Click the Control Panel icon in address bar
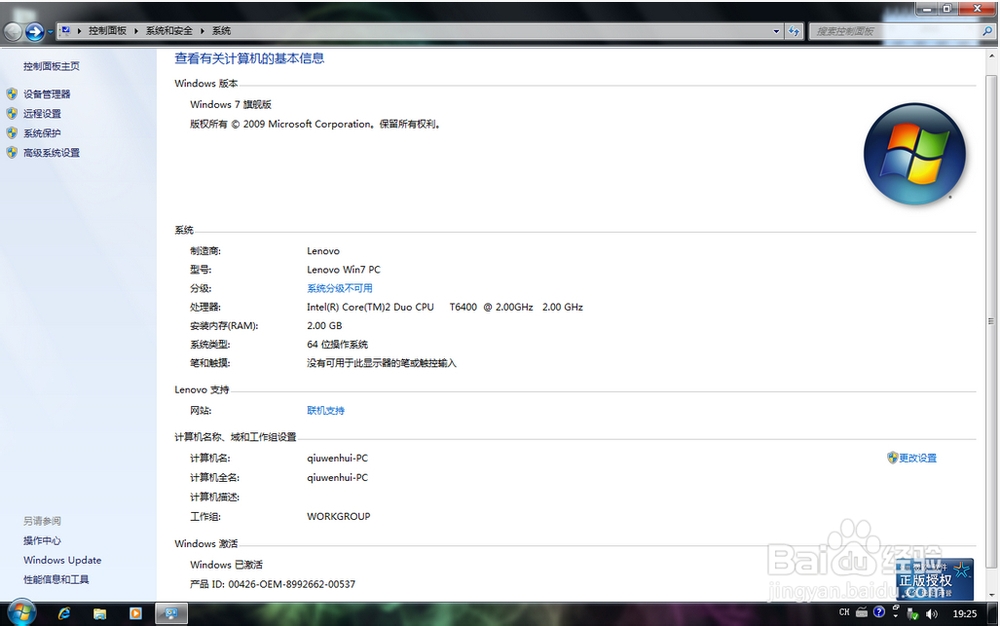 coord(65,31)
